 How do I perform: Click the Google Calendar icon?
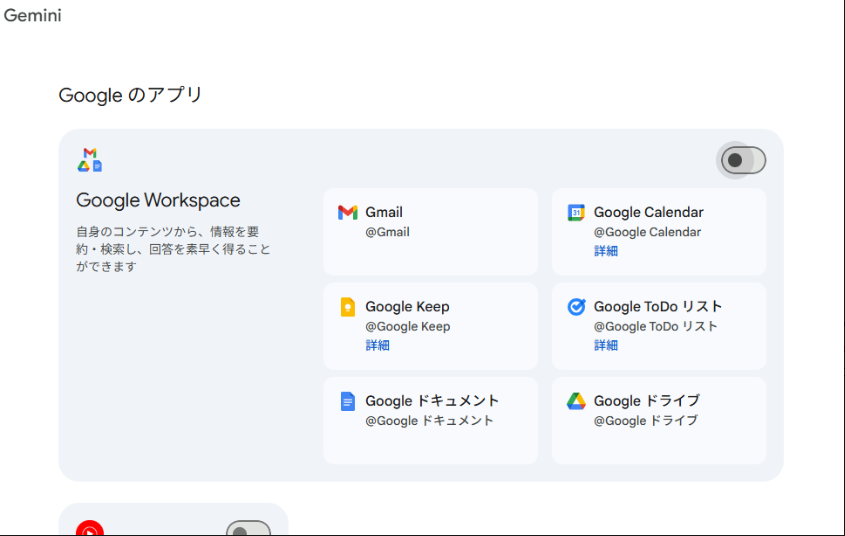point(576,212)
